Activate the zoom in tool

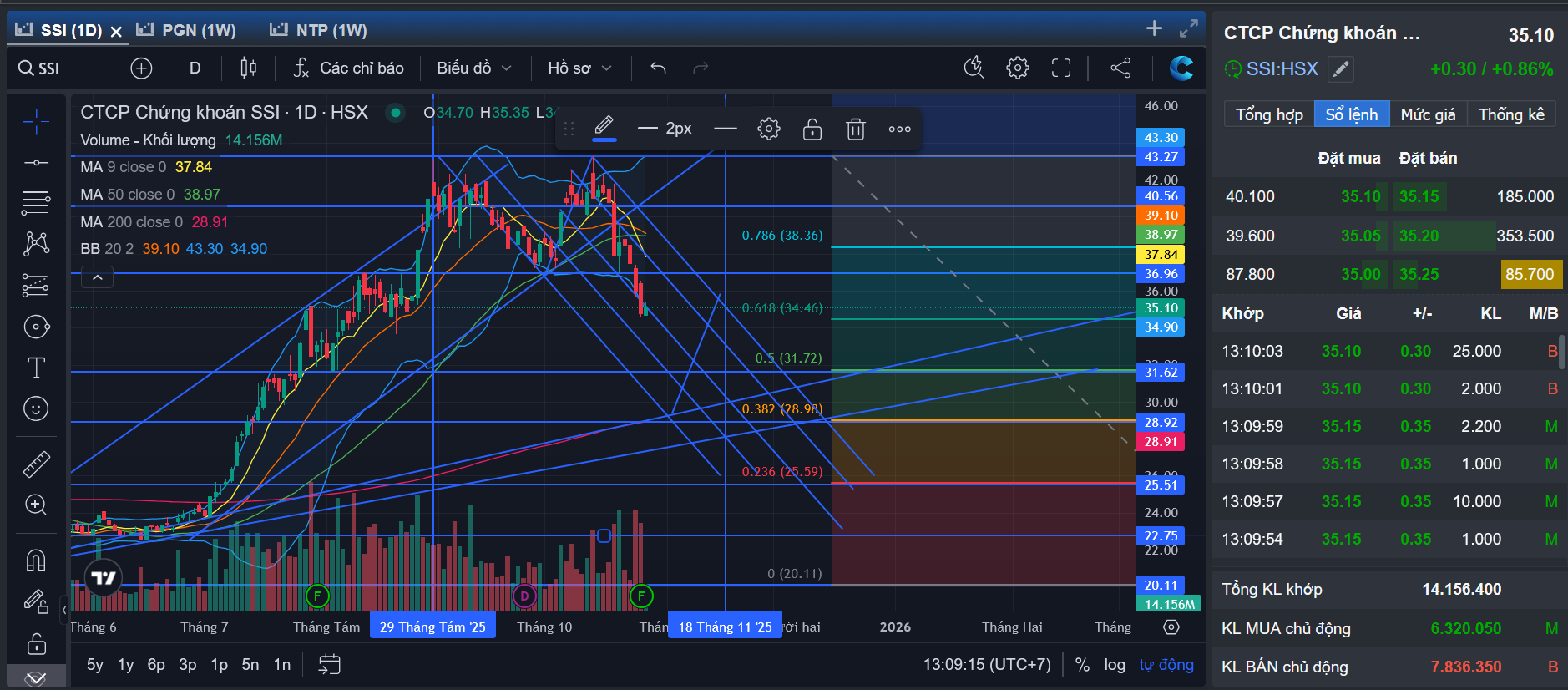pos(36,505)
